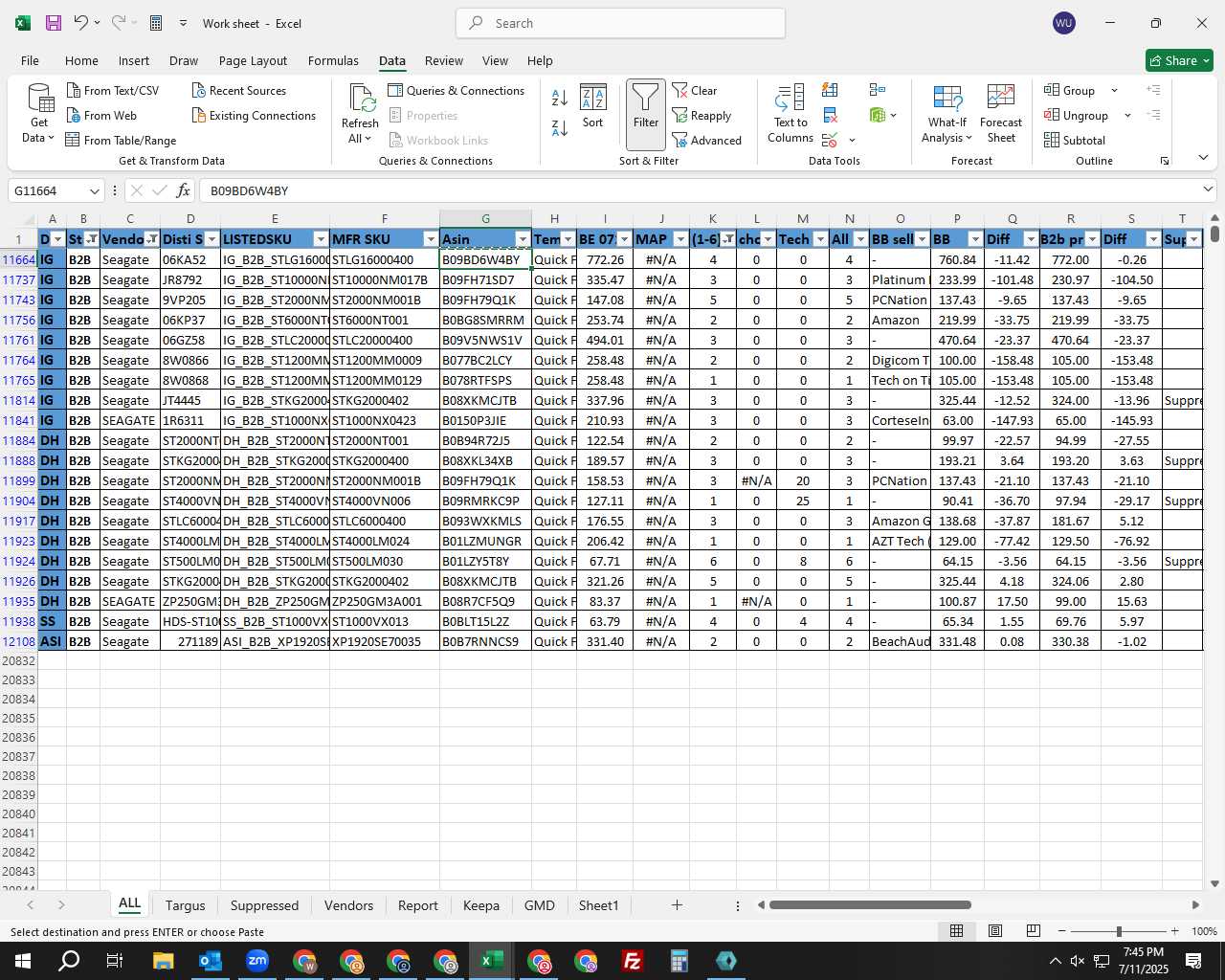The height and width of the screenshot is (980, 1225).
Task: Open the File menu
Action: click(30, 60)
